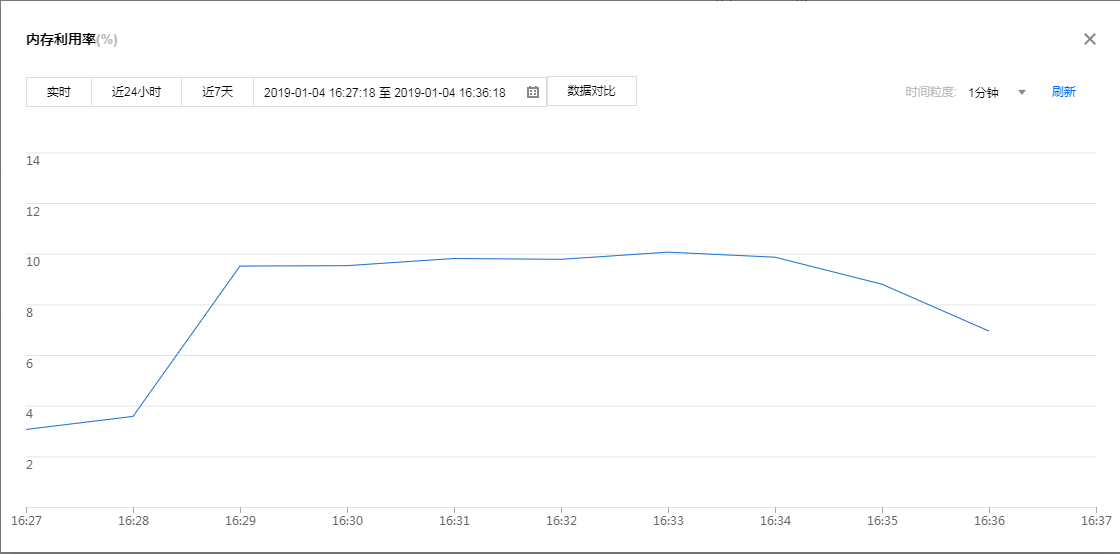Click the final data point at 16:36

pyautogui.click(x=989, y=331)
